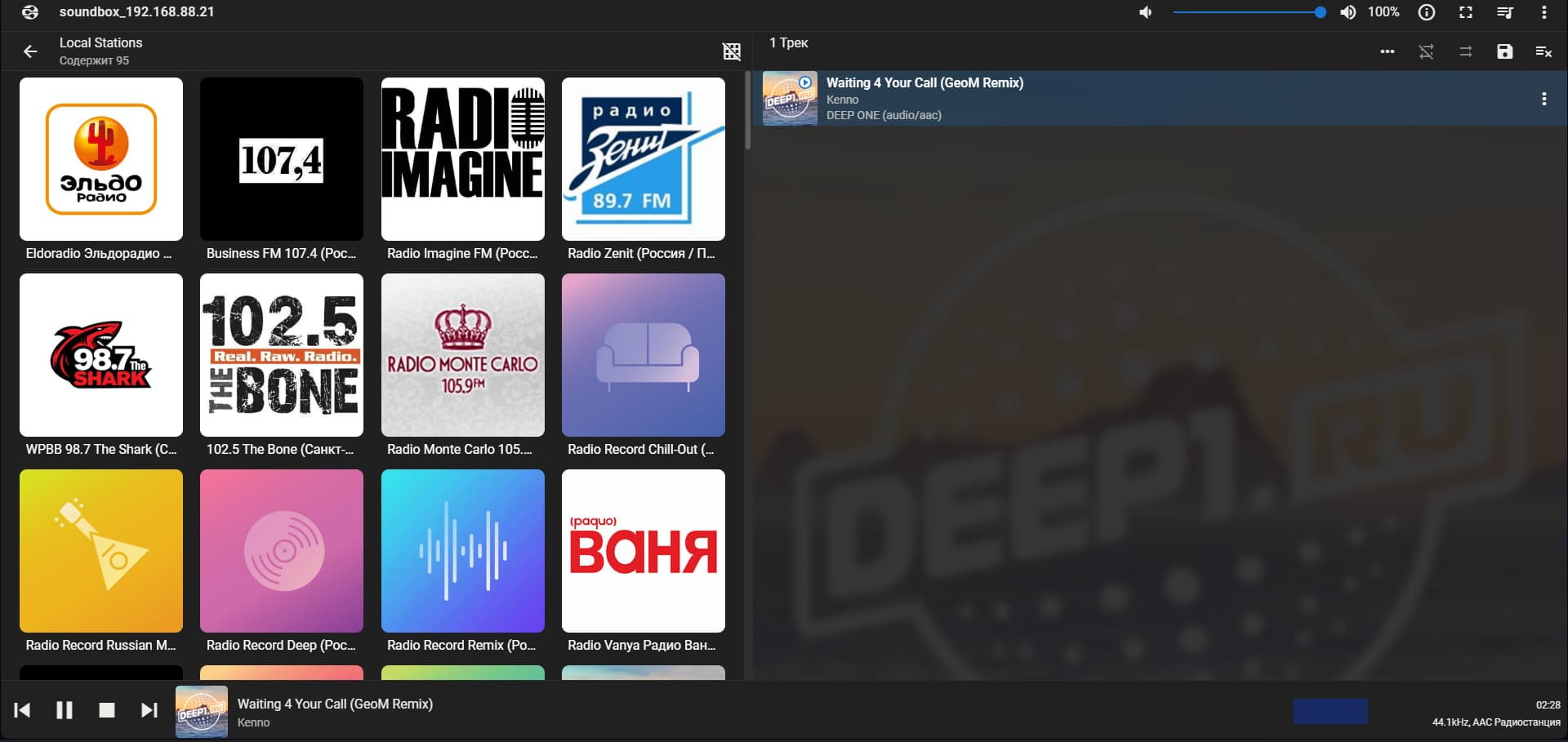Click now-playing title in bottom bar
This screenshot has width=1568, height=742.
coord(335,704)
